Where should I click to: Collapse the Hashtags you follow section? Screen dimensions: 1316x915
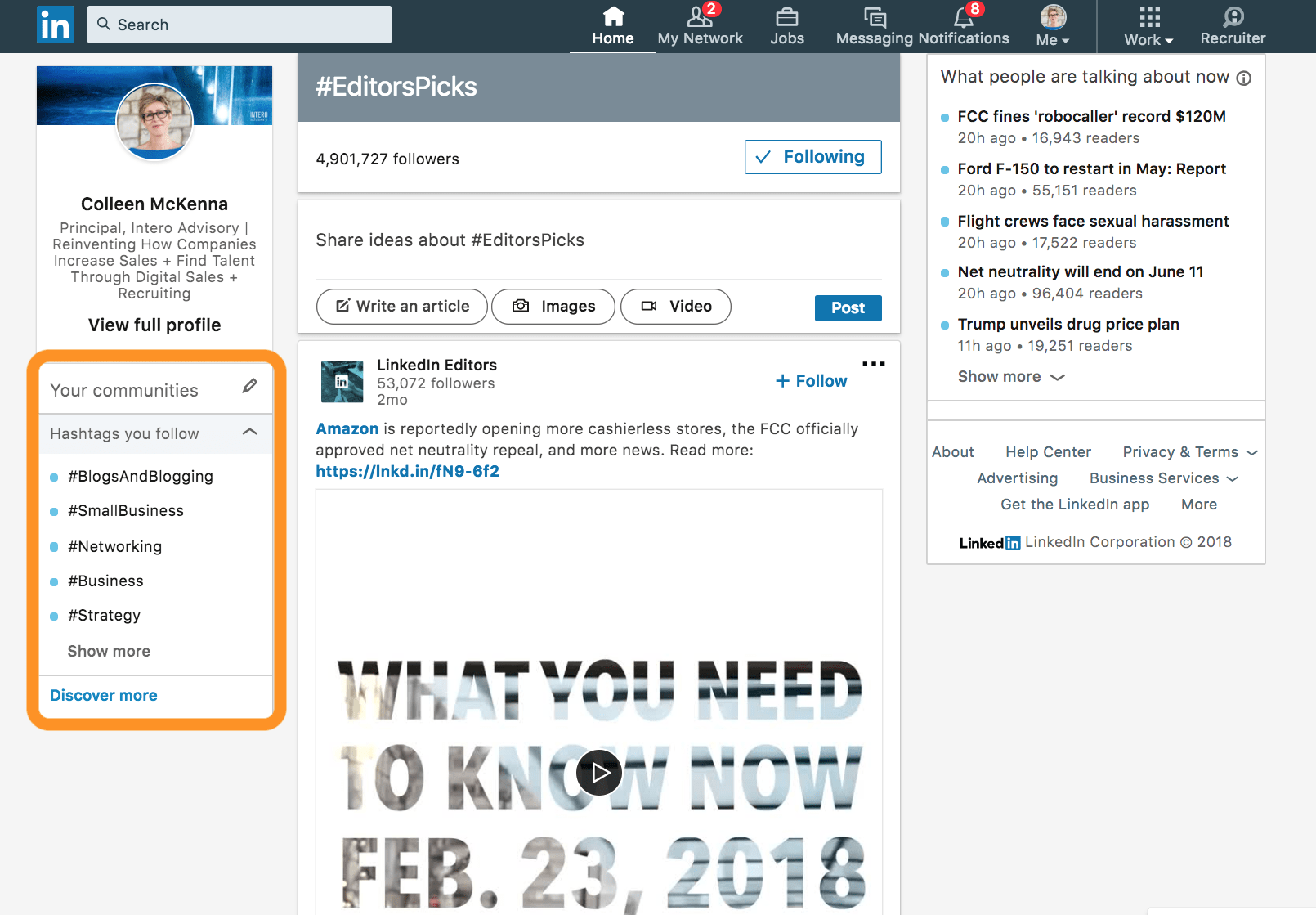250,433
